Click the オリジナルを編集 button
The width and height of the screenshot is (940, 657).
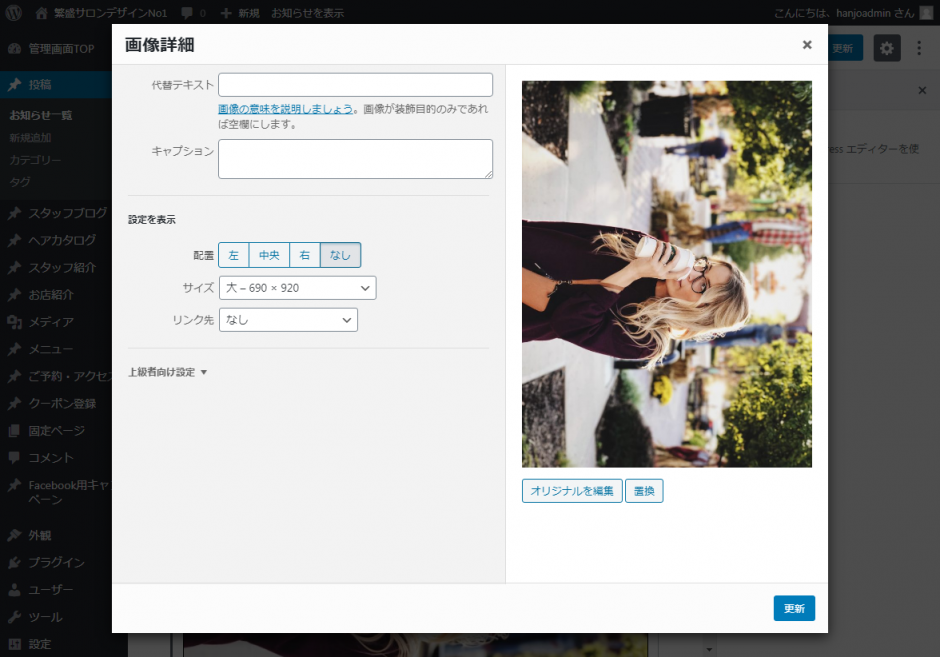(x=572, y=491)
